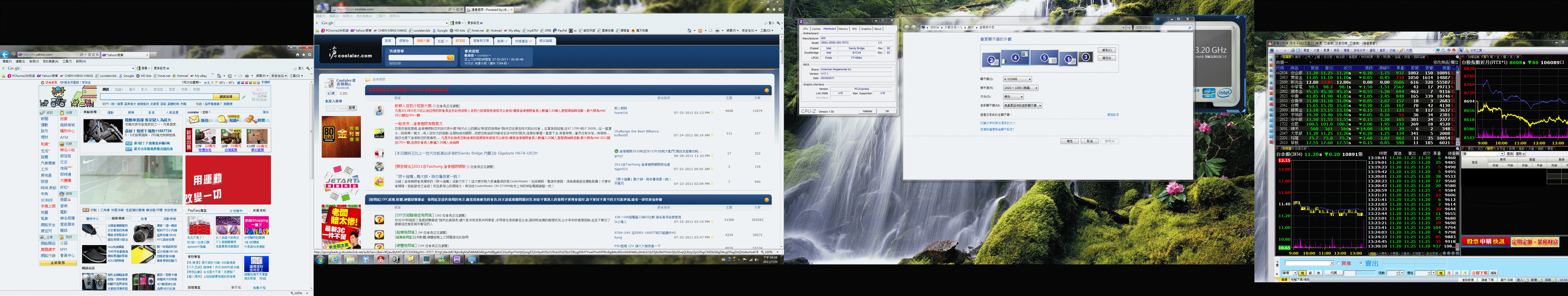The image size is (1568, 296).
Task: Open the 改變文字和其他項目的大小 link
Action: point(998,123)
